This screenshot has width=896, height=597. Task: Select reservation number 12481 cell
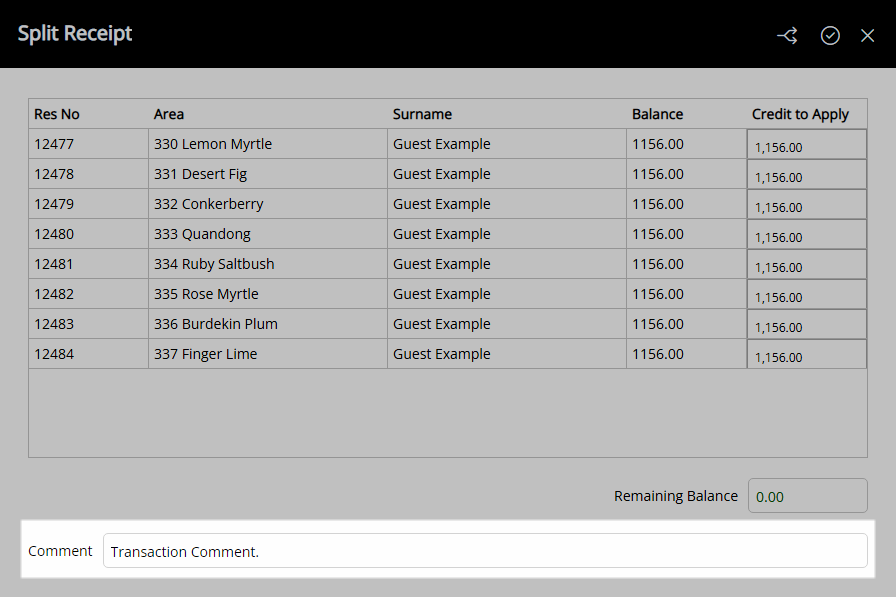pyautogui.click(x=89, y=264)
